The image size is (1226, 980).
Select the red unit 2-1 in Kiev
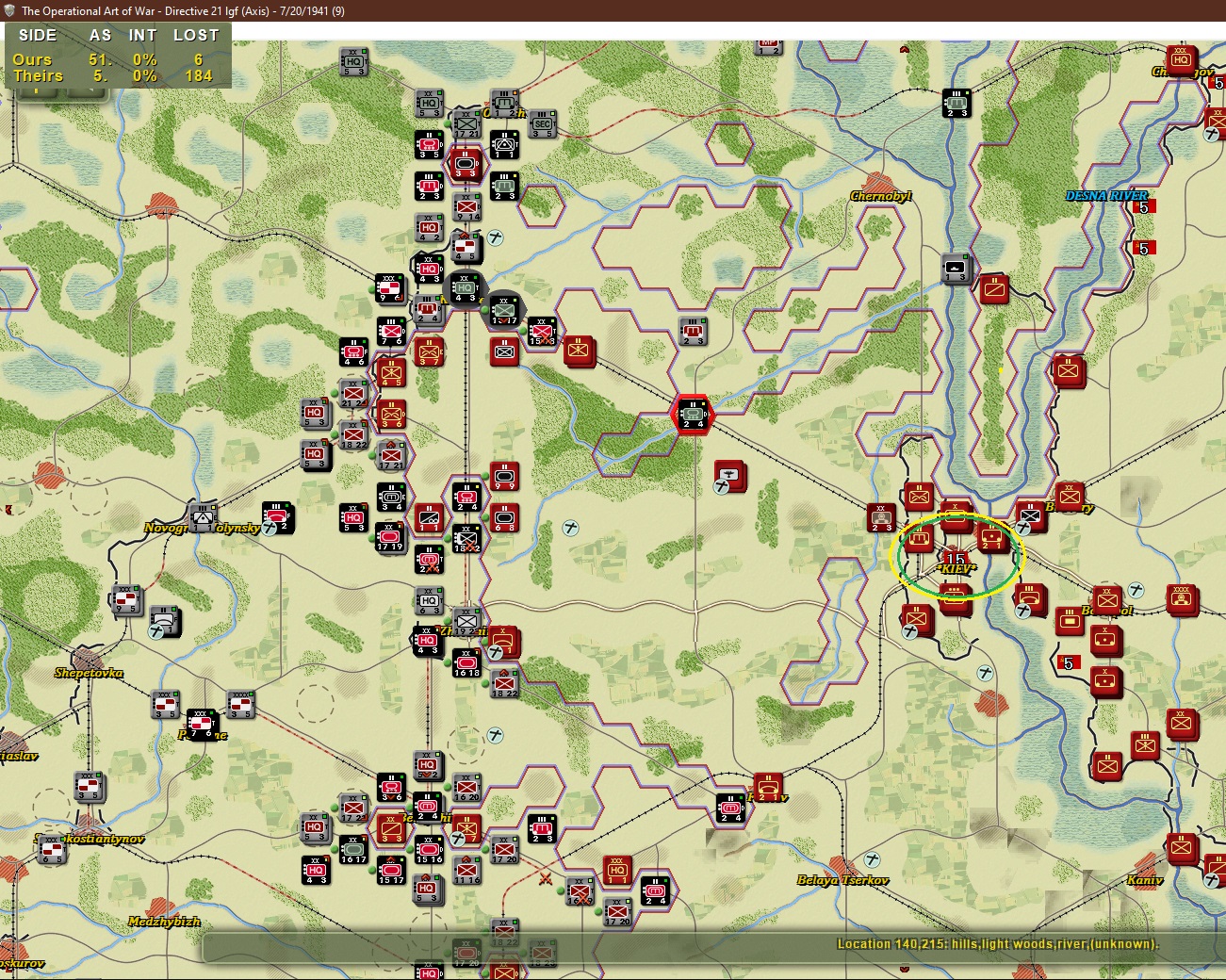click(x=992, y=536)
